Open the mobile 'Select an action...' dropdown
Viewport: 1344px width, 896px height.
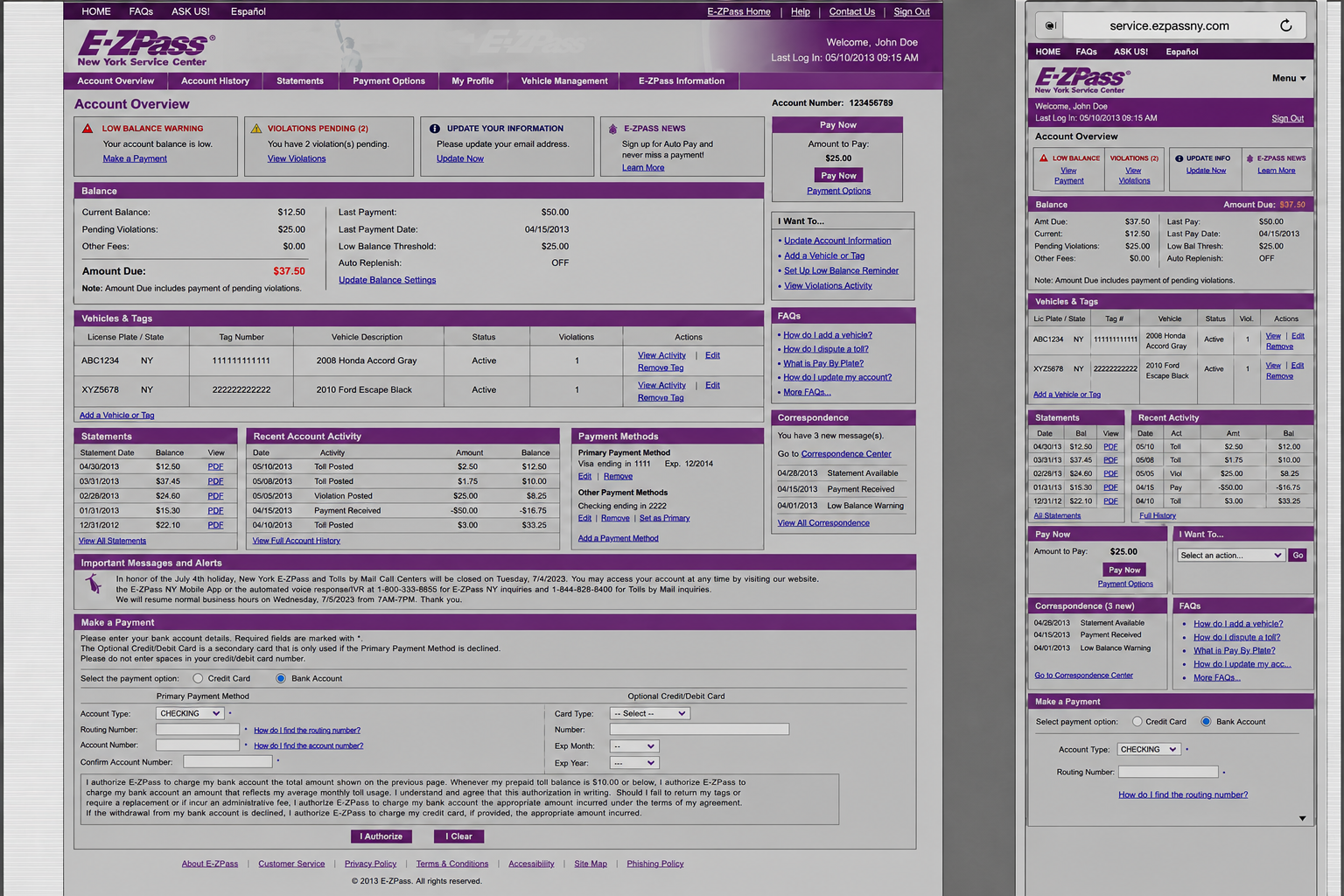coord(1230,556)
